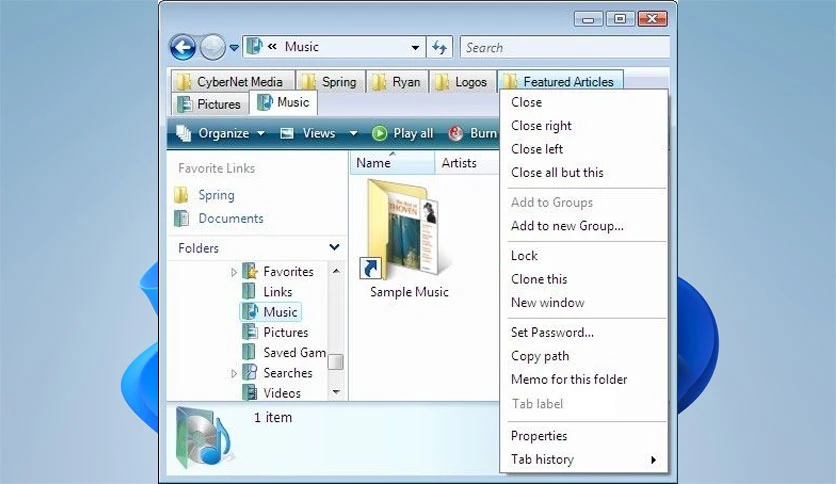836x484 pixels.
Task: Choose Memo for this folder
Action: point(584,380)
